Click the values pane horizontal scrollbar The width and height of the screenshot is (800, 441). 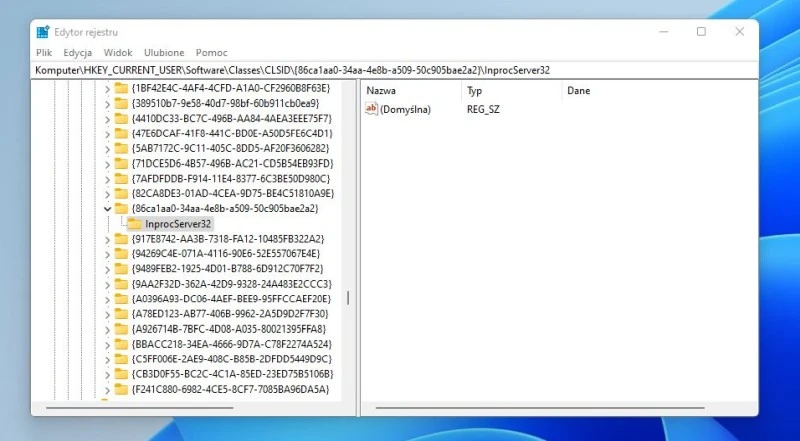[x=540, y=408]
